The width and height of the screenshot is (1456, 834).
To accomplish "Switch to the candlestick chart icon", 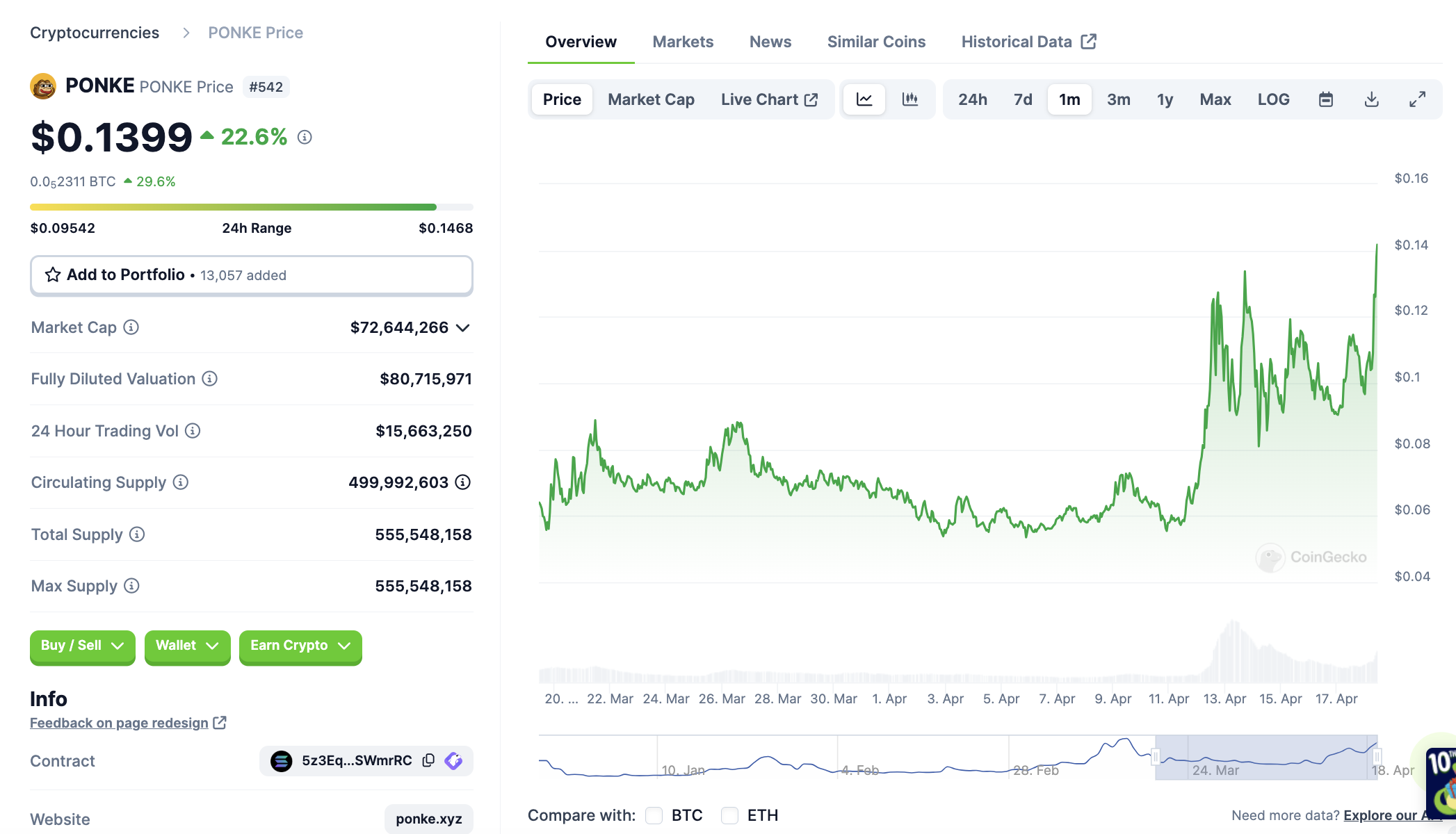I will tap(909, 99).
